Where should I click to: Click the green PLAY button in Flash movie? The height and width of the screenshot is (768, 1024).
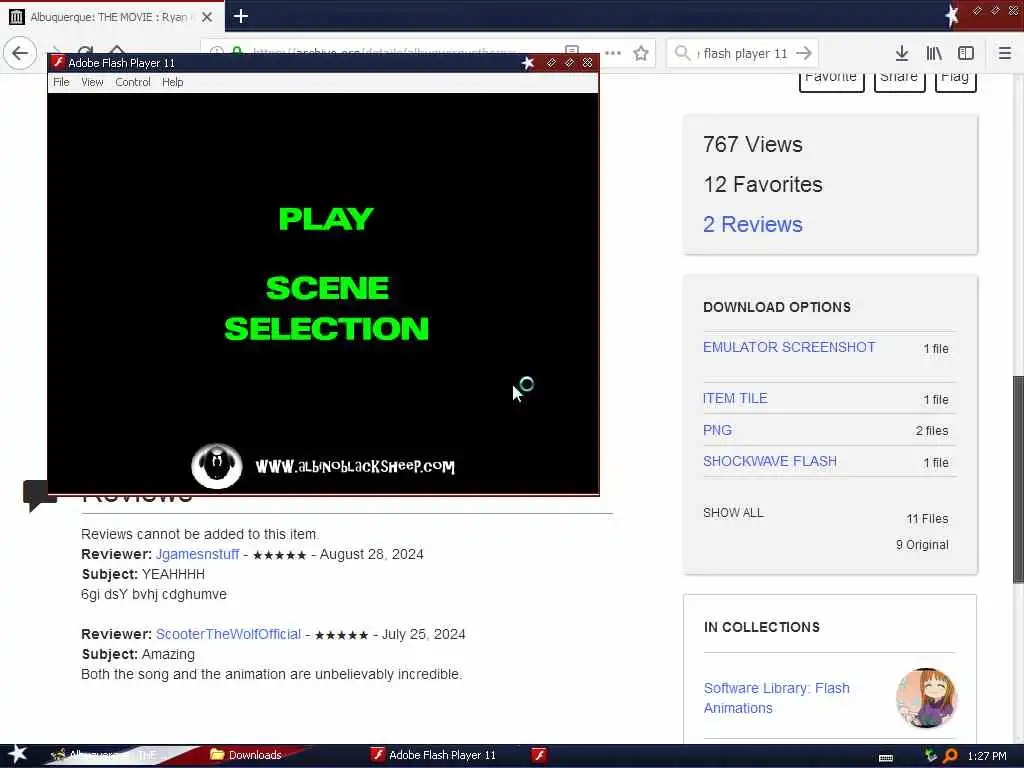[326, 219]
